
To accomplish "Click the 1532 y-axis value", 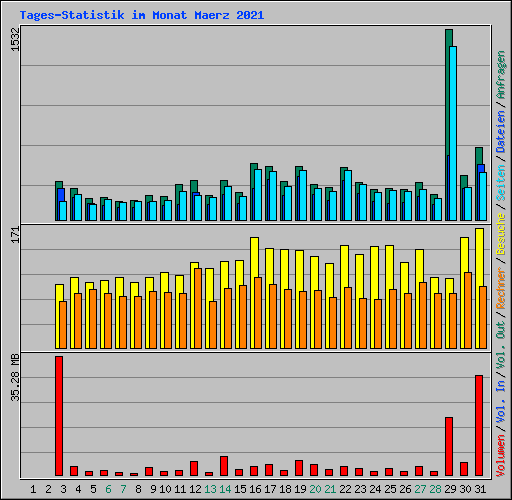I will click(15, 39).
